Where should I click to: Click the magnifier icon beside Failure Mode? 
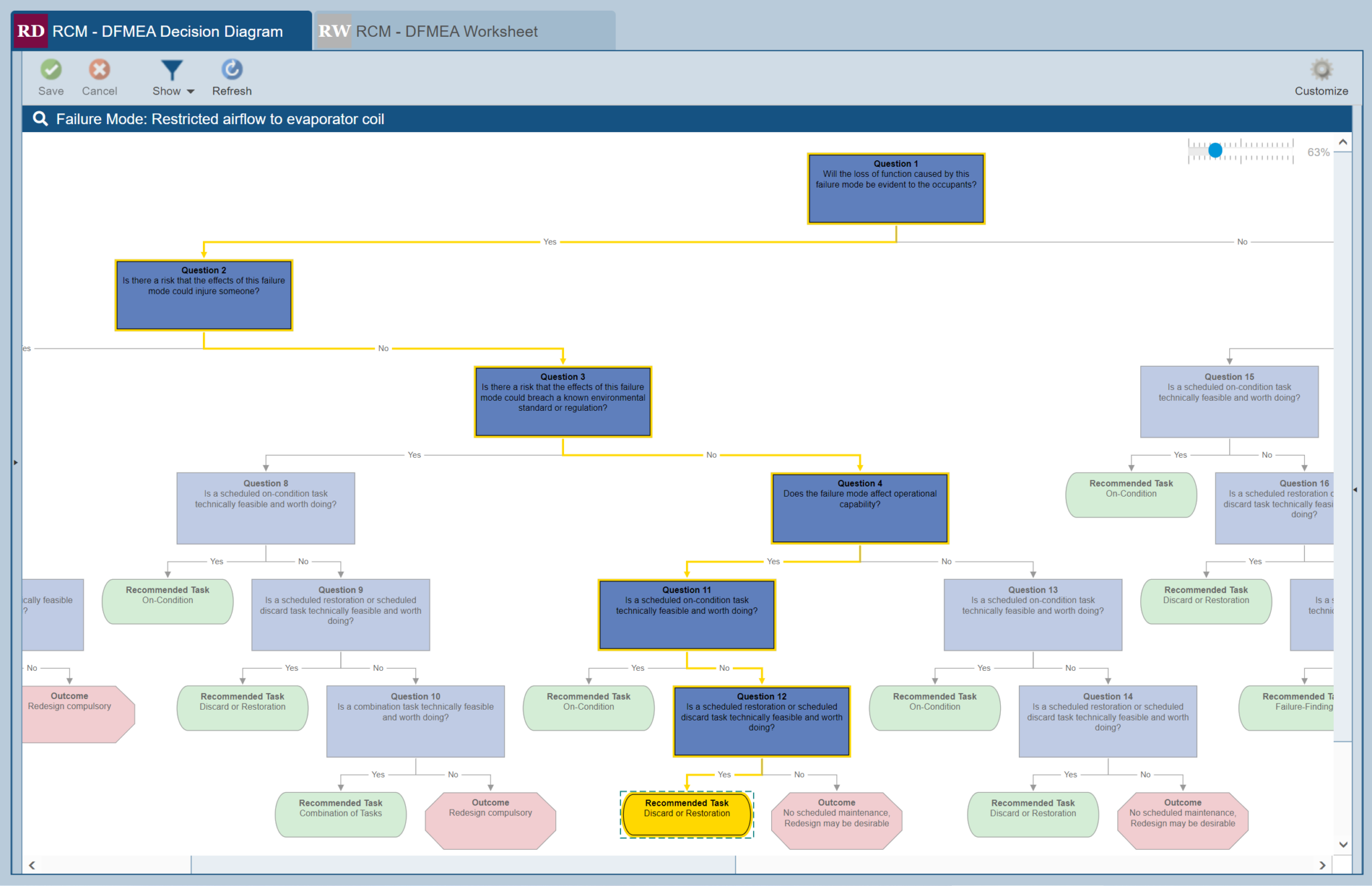[40, 119]
